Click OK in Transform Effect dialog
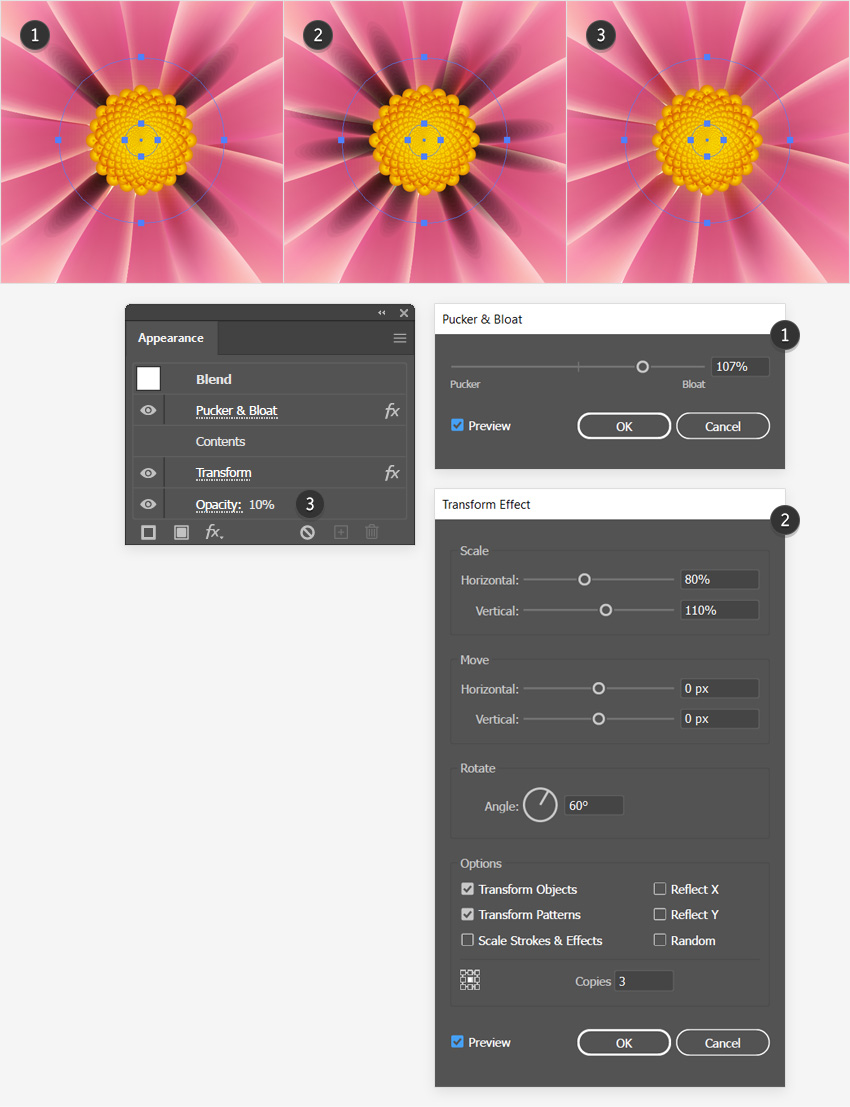850x1107 pixels. (x=624, y=1043)
